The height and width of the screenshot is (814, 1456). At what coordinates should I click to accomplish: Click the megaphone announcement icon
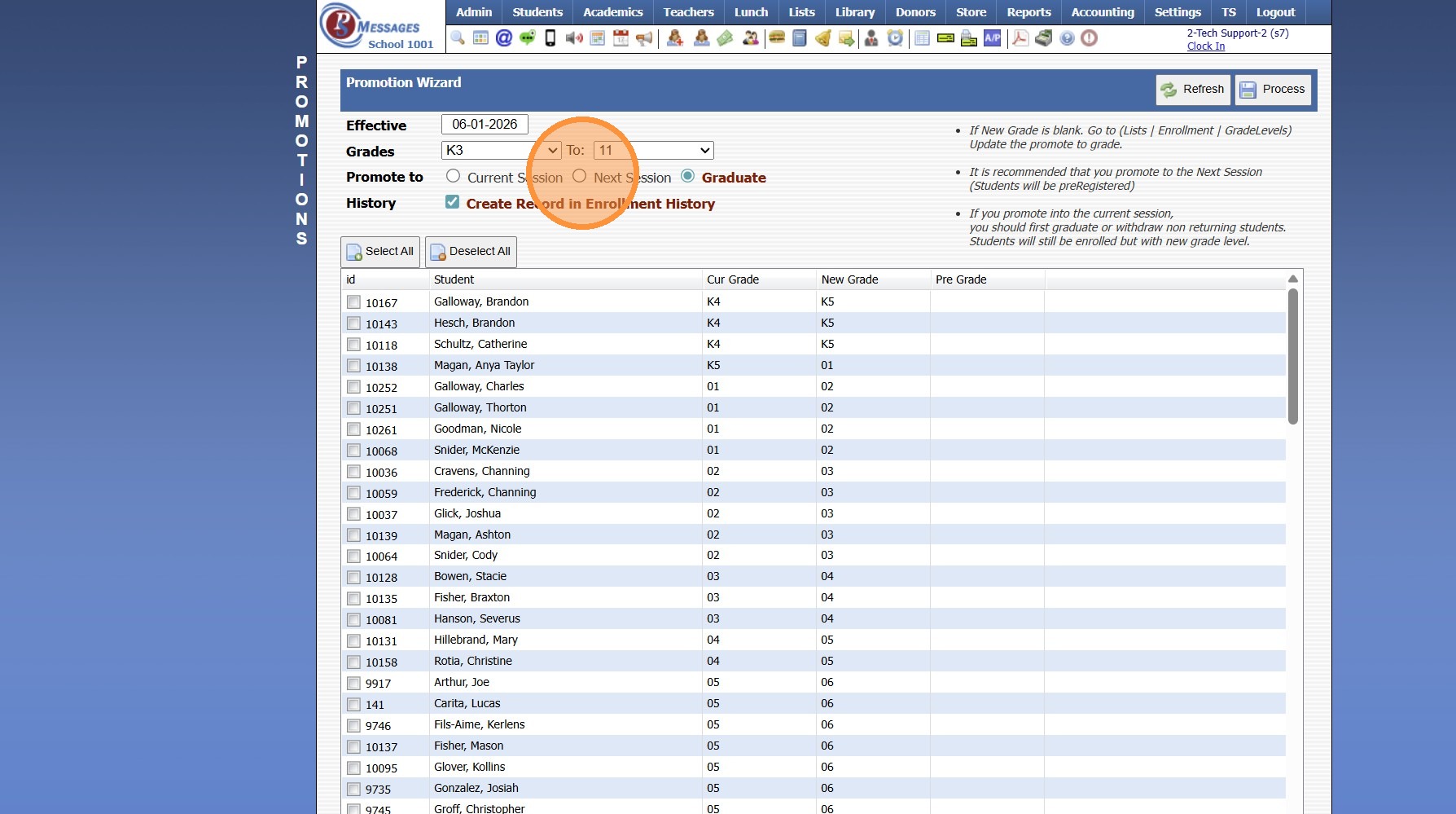coord(644,38)
